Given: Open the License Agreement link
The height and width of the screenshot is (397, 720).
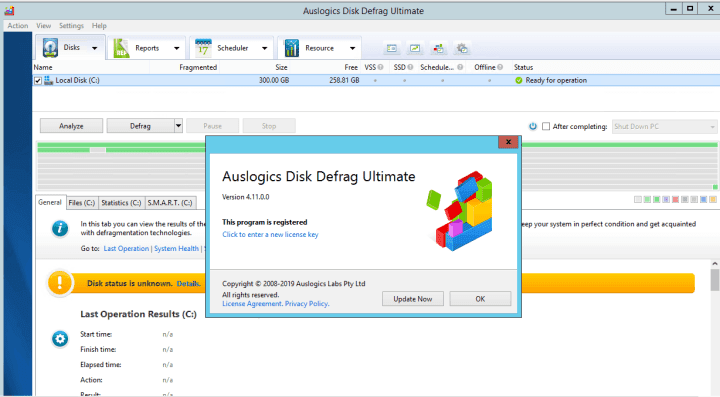Looking at the screenshot, I should (252, 304).
